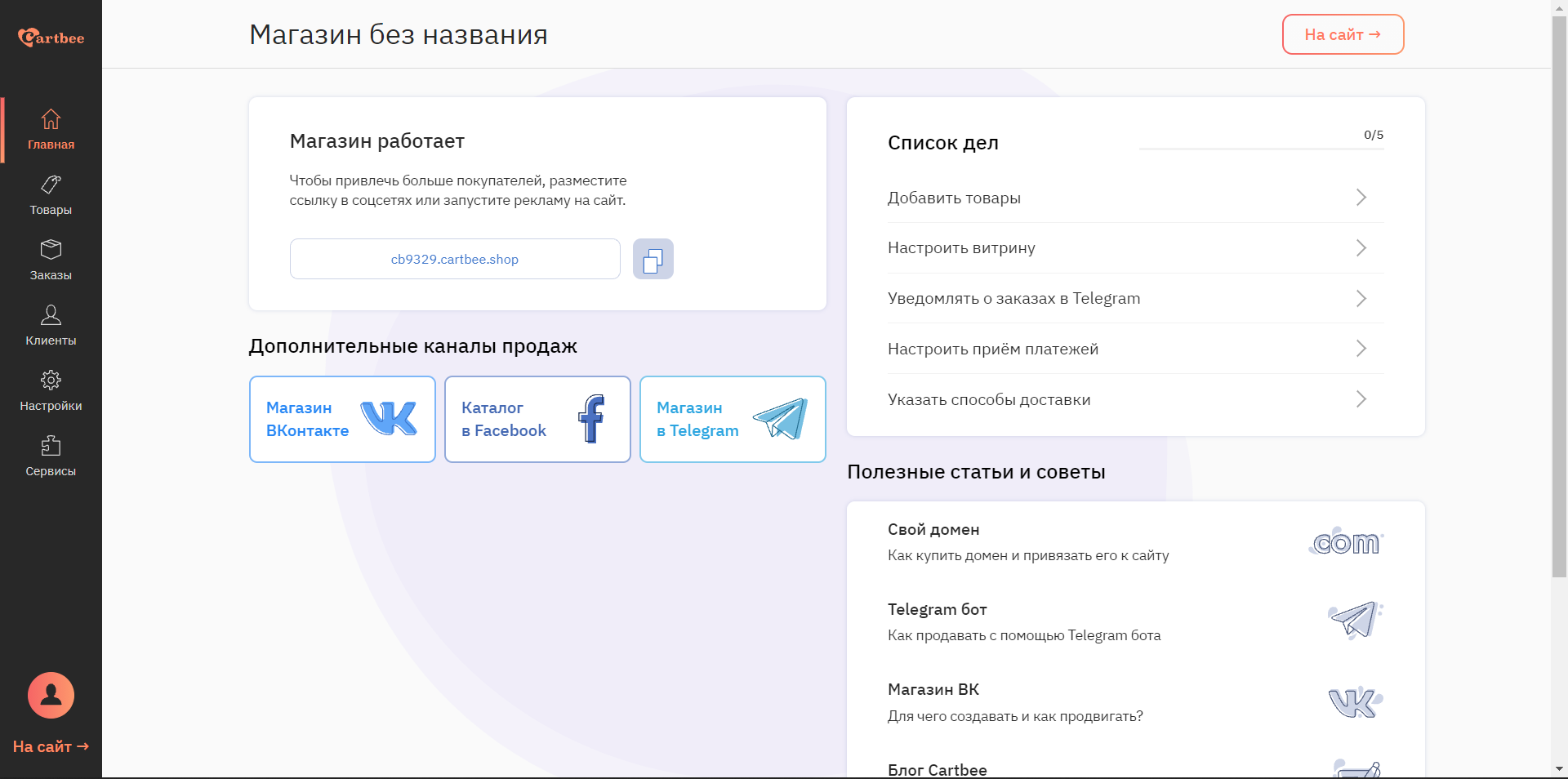Go to the Заказы sidebar label
Viewport: 1568px width, 779px height.
pos(51,275)
